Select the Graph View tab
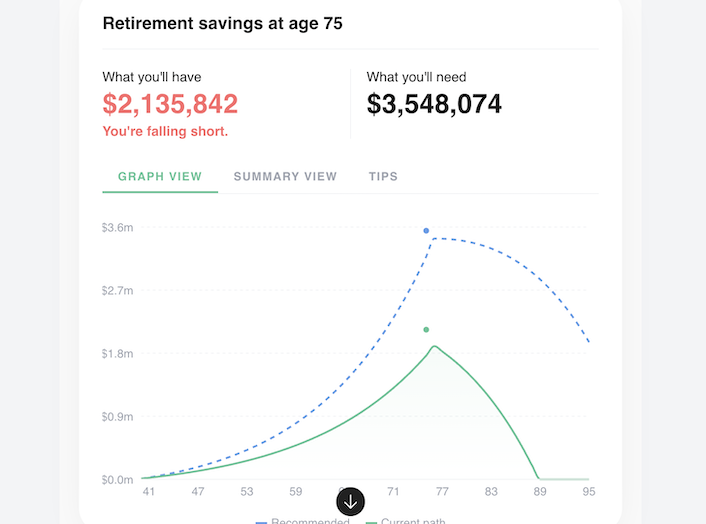 click(160, 177)
